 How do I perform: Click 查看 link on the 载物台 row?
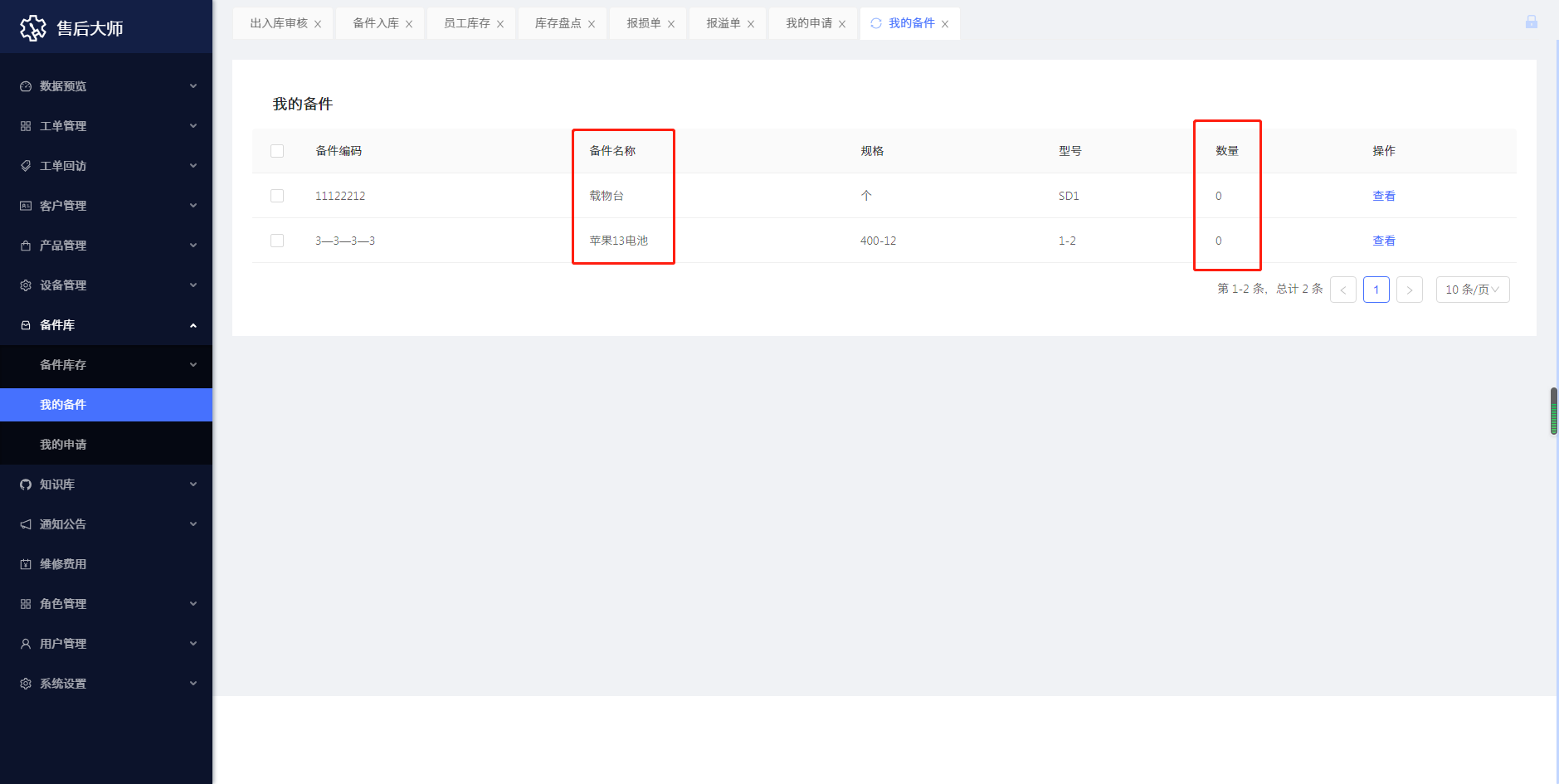(1383, 196)
